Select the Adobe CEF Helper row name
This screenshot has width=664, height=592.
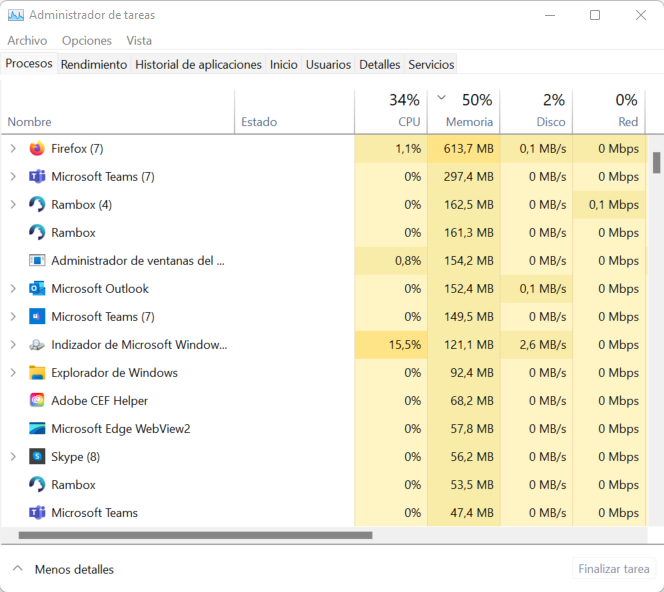point(100,401)
